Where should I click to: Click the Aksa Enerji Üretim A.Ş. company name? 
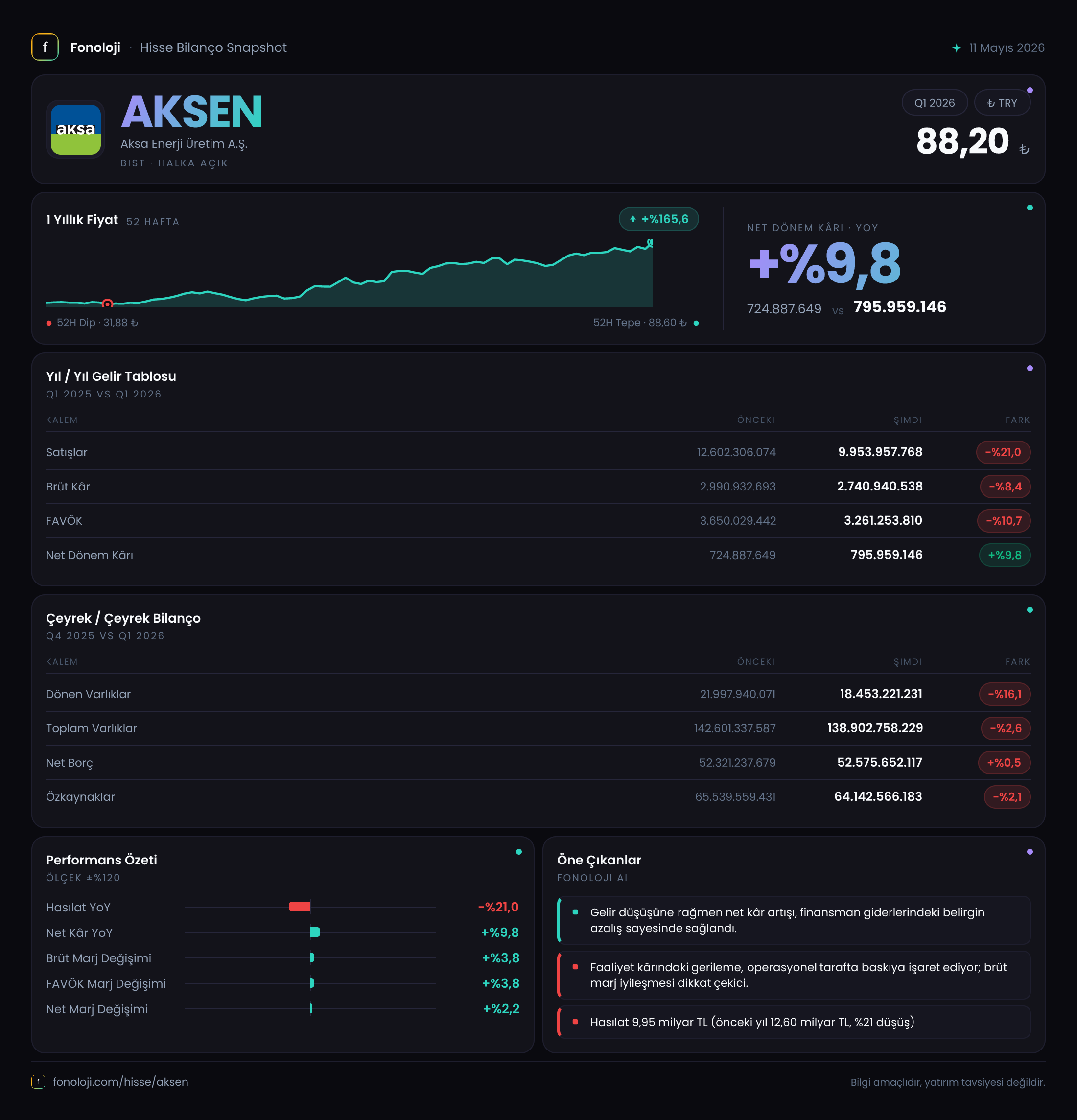tap(184, 143)
